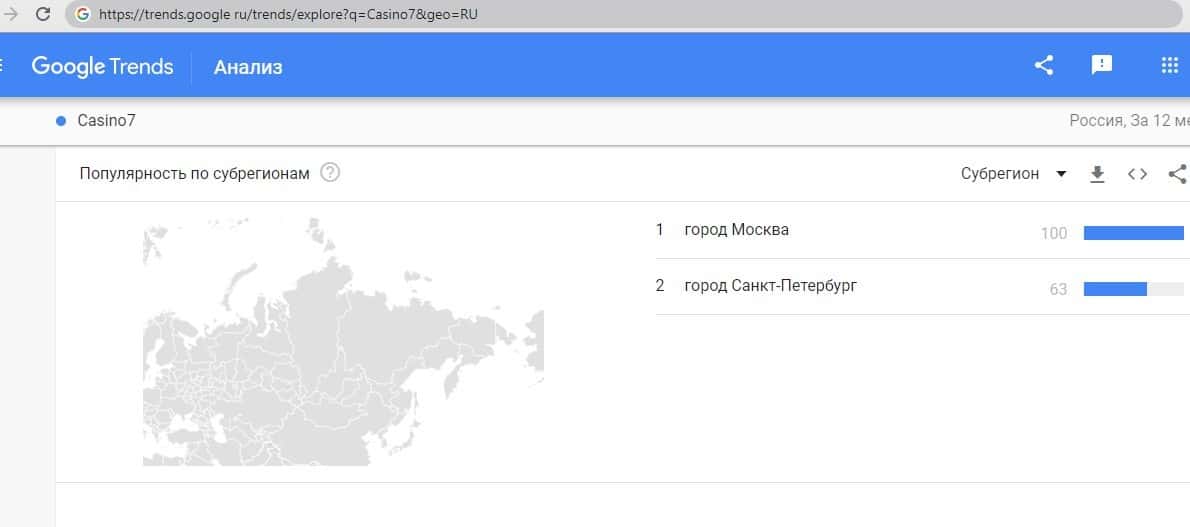Viewport: 1190px width, 527px height.
Task: Open the Анализ section
Action: (x=248, y=67)
